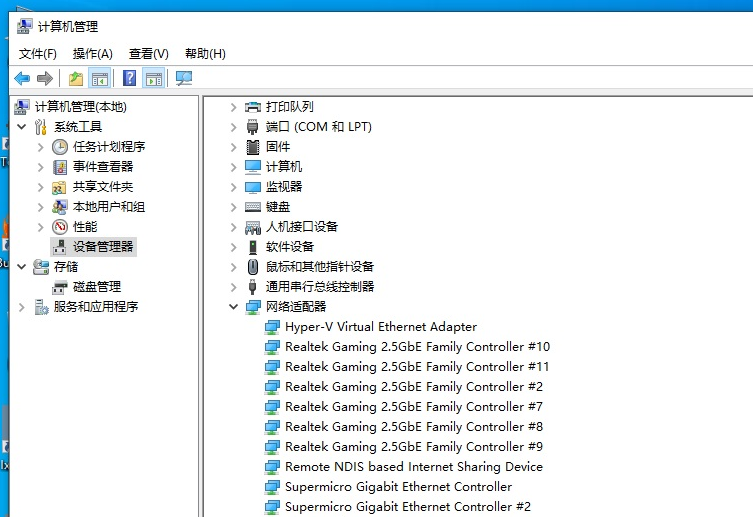753x517 pixels.
Task: Click the Print queues printer icon
Action: [x=253, y=107]
